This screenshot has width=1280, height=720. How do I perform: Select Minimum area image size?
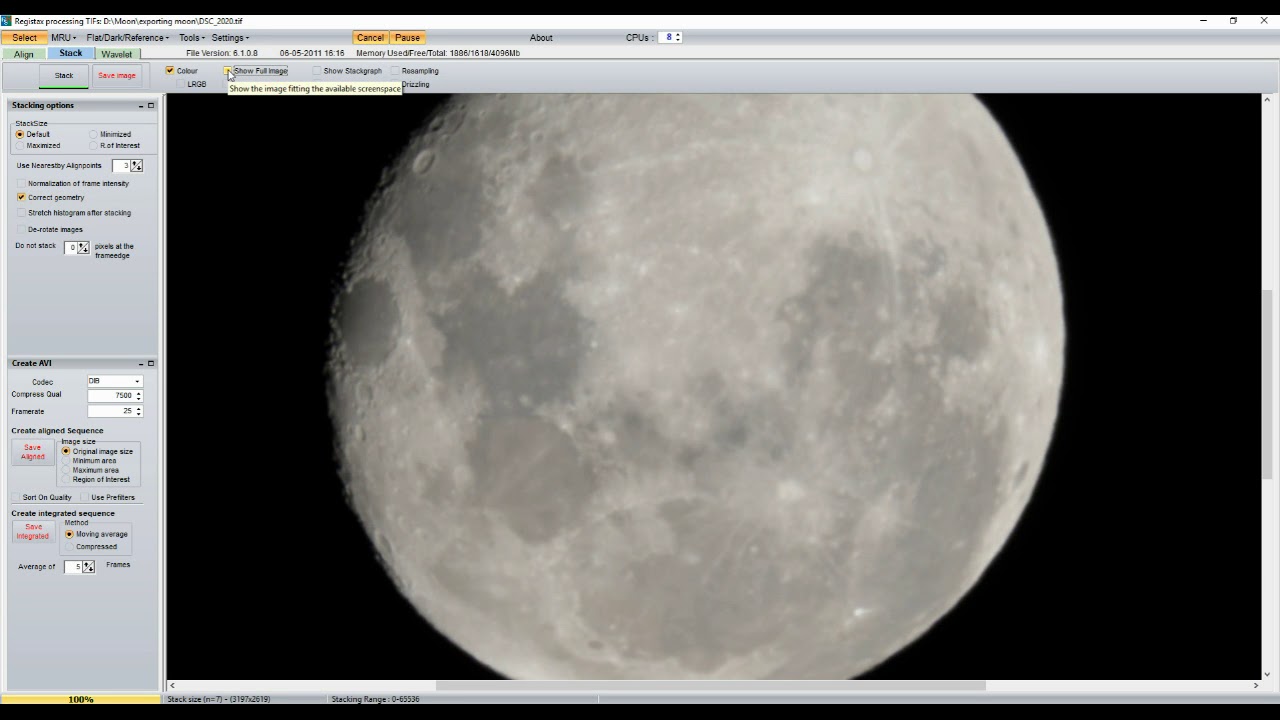(x=66, y=461)
